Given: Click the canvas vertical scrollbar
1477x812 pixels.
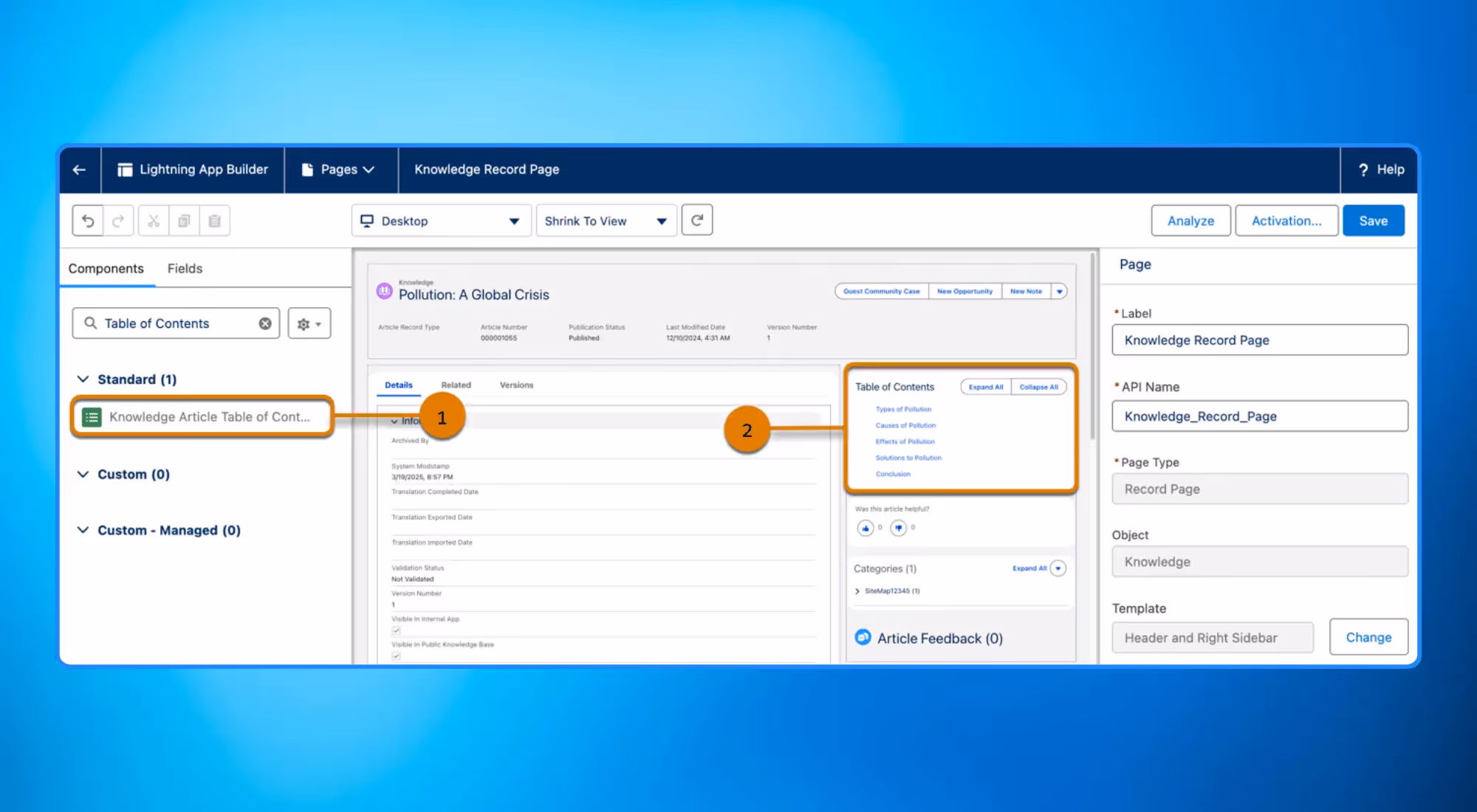Looking at the screenshot, I should (1093, 347).
